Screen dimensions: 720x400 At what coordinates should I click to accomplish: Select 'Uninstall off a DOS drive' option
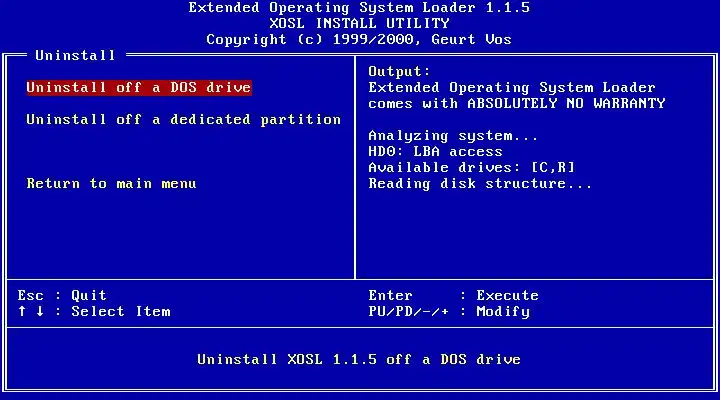[x=139, y=87]
